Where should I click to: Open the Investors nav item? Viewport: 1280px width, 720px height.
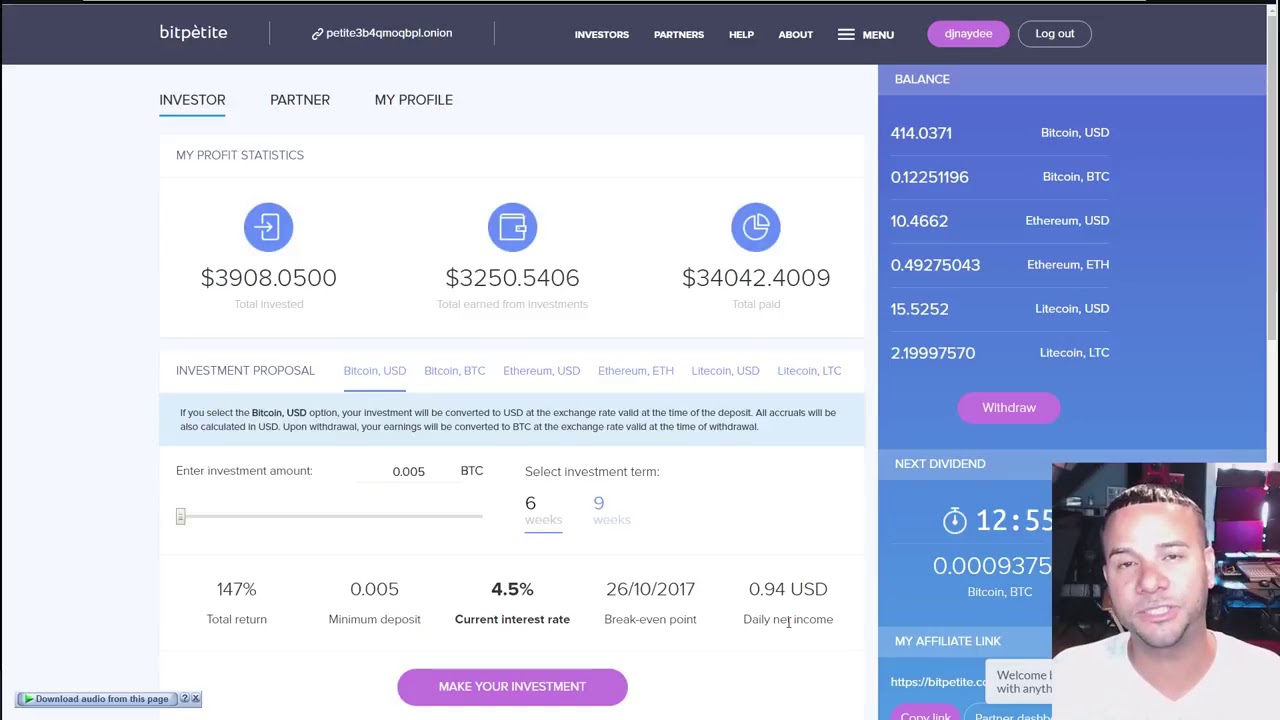pos(601,34)
